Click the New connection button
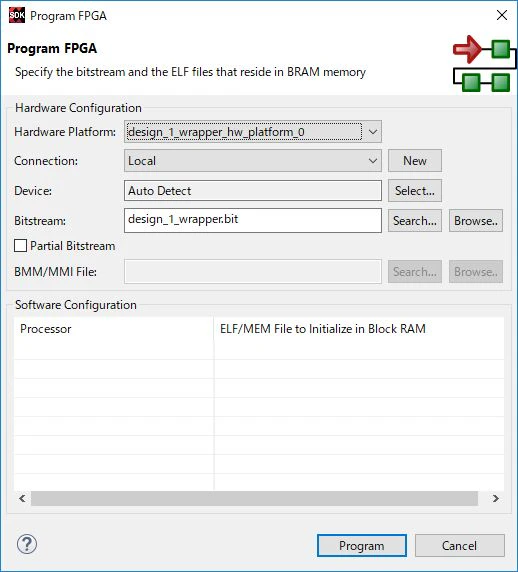Image resolution: width=518 pixels, height=572 pixels. pyautogui.click(x=415, y=161)
